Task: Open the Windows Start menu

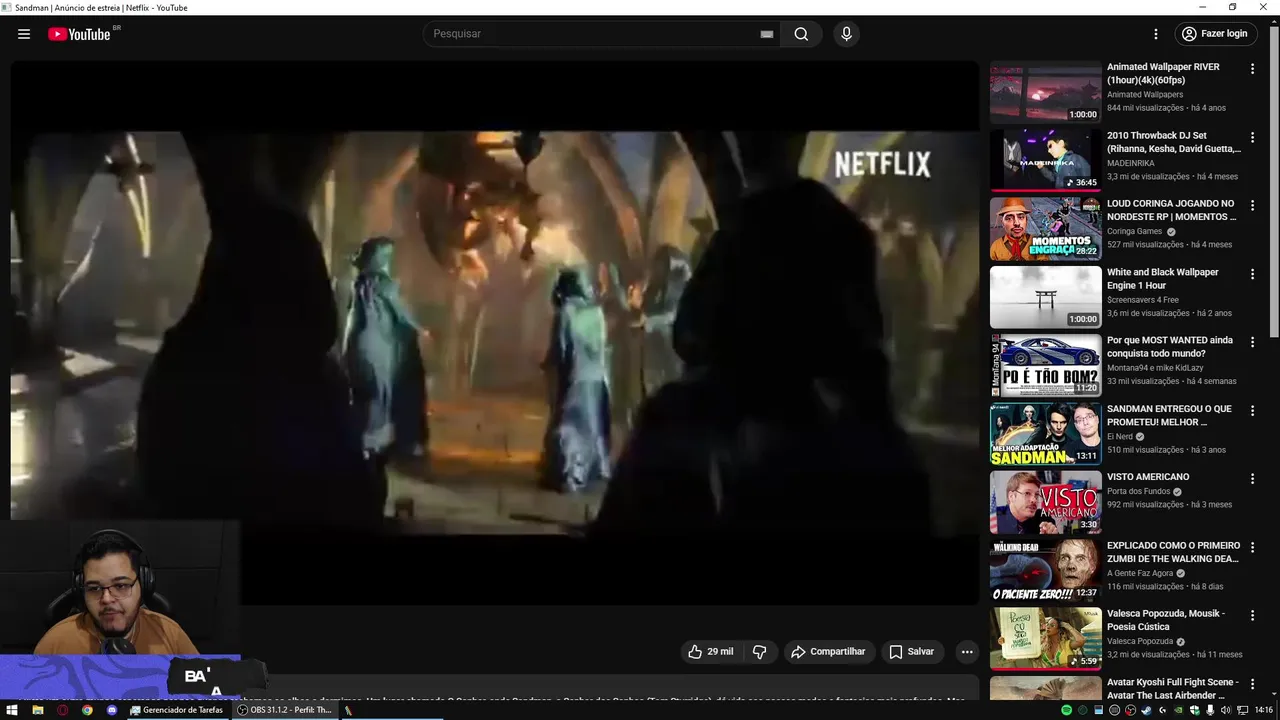Action: click(13, 710)
